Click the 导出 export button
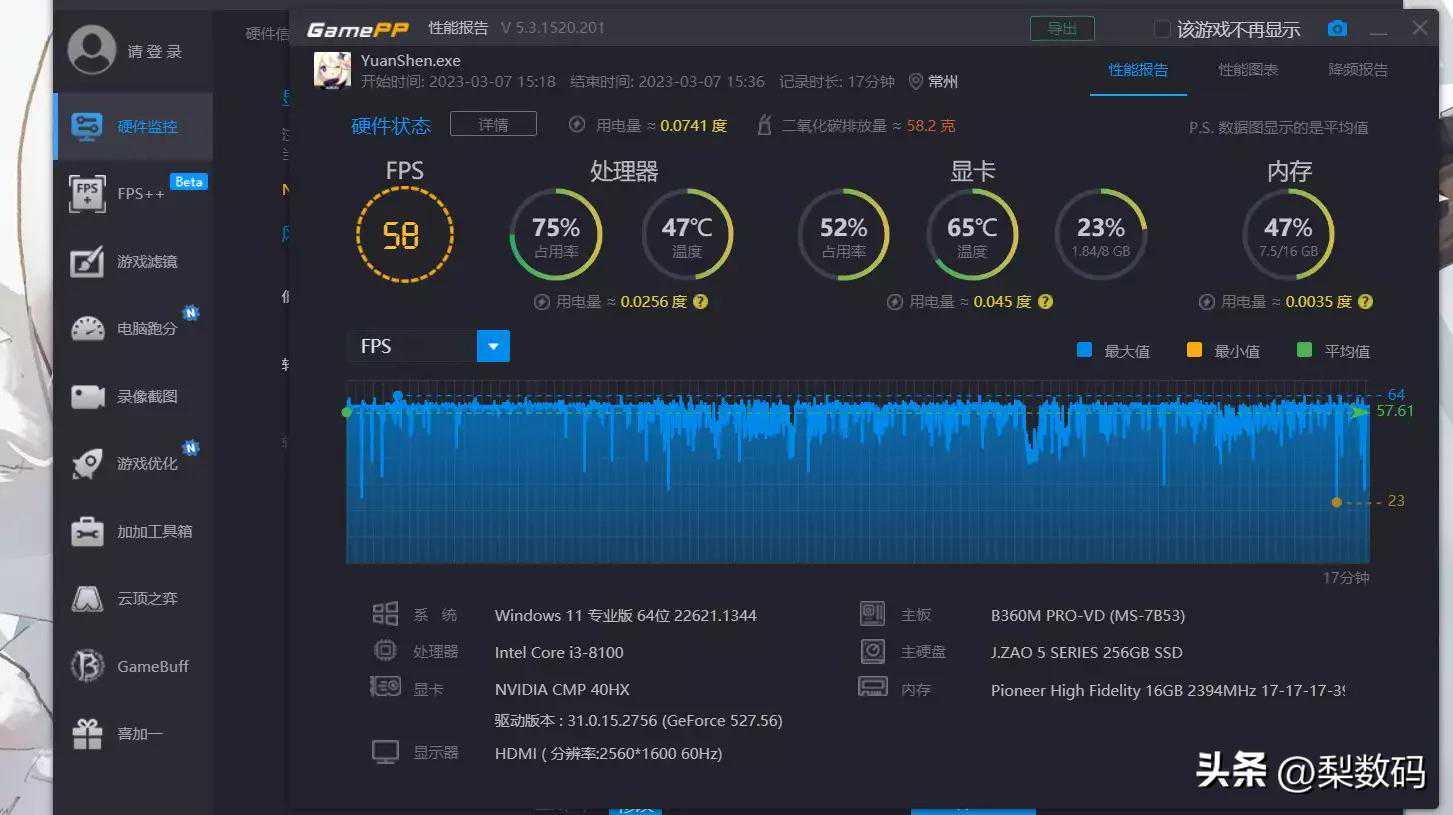This screenshot has width=1453, height=815. (x=1062, y=29)
